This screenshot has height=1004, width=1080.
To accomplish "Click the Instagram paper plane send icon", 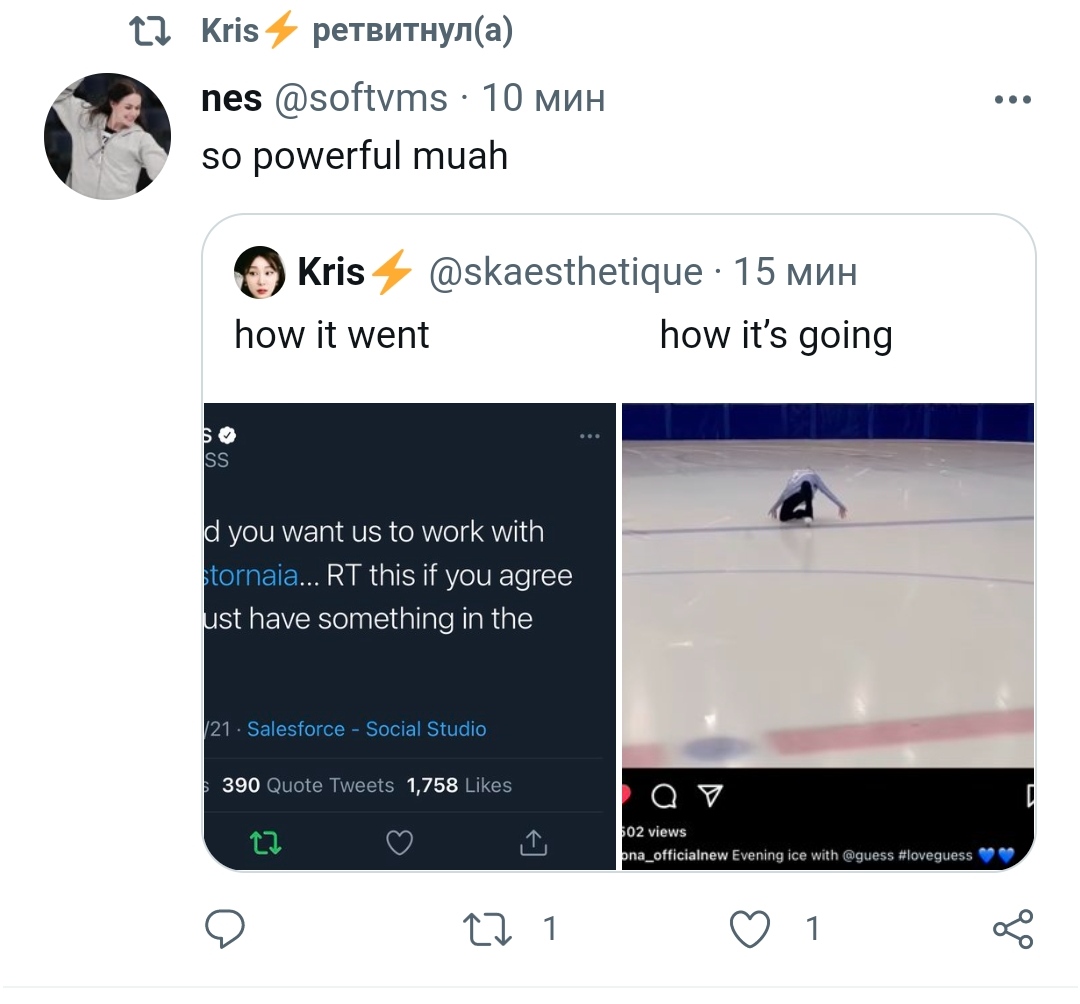I will [709, 796].
